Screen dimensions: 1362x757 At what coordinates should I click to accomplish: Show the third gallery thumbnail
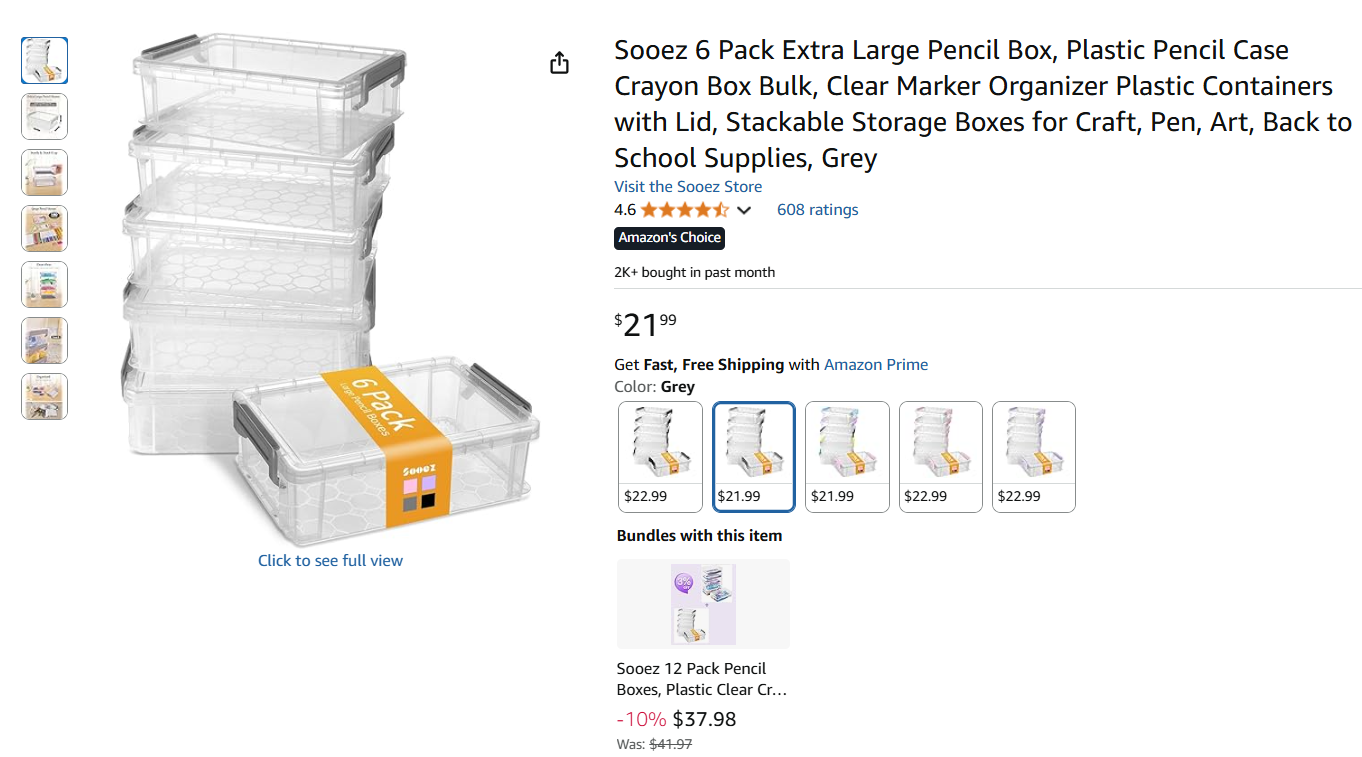(x=45, y=172)
